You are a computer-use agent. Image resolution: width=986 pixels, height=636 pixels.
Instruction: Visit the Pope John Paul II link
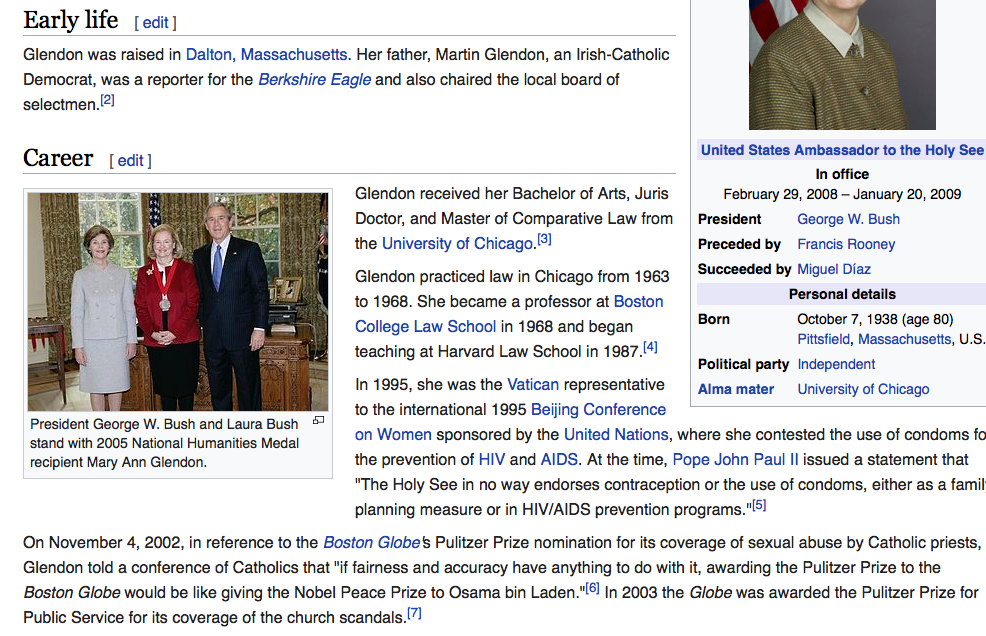(736, 459)
